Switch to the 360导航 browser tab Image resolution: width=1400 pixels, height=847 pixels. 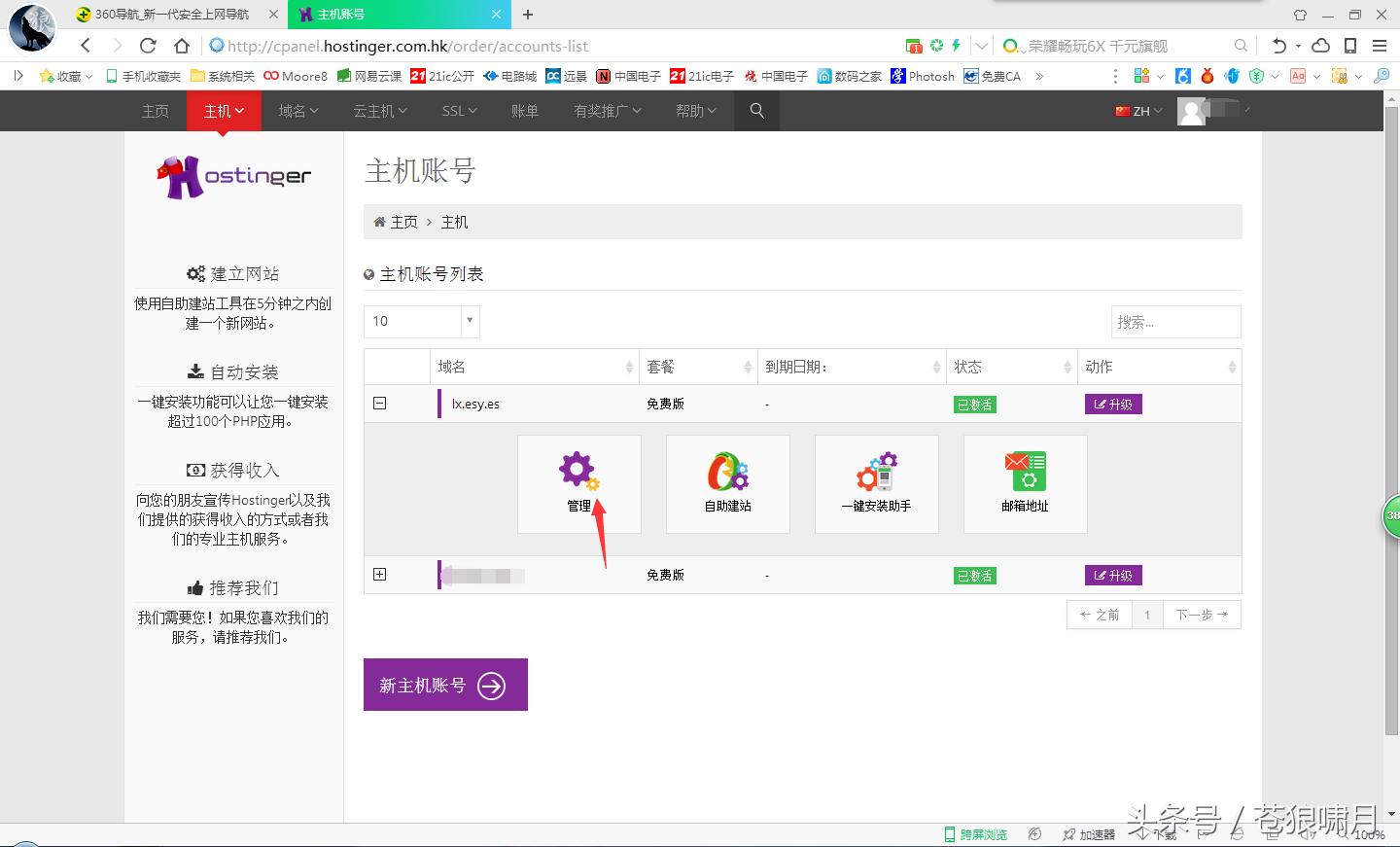tap(165, 15)
